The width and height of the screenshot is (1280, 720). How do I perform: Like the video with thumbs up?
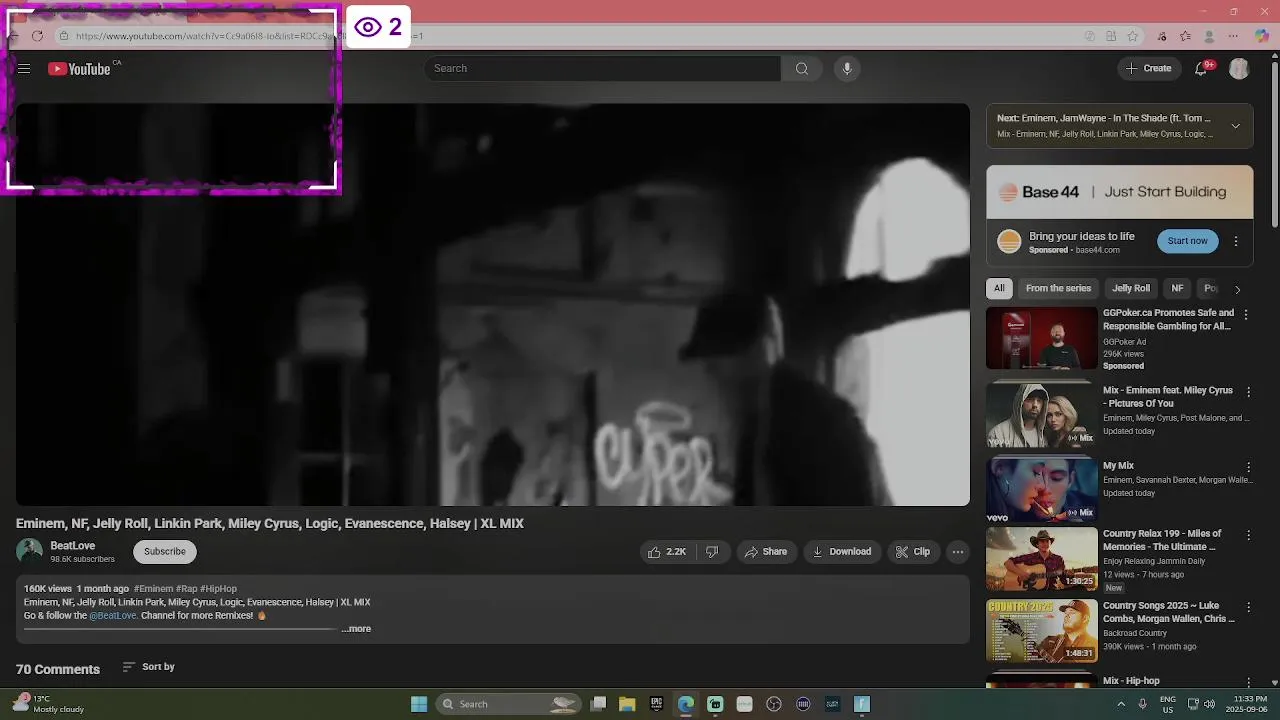[x=666, y=552]
